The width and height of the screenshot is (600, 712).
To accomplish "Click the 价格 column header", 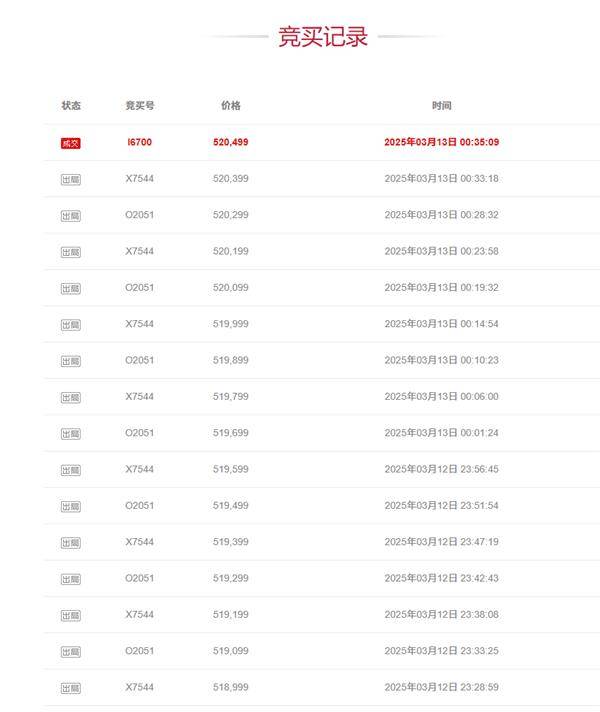I will coord(231,106).
